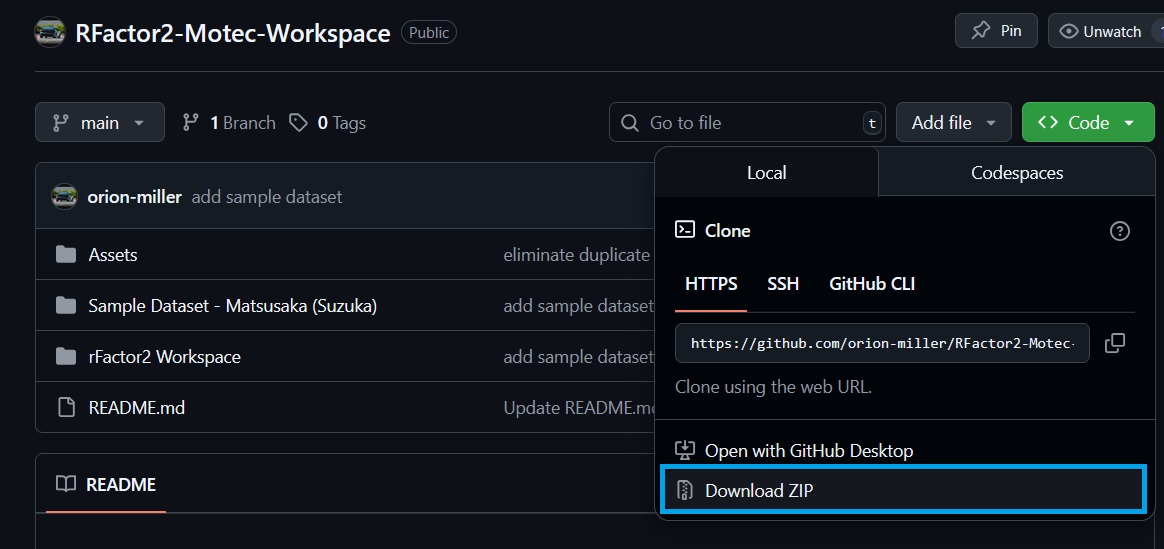Click the HTTPS clone URL text field

882,343
